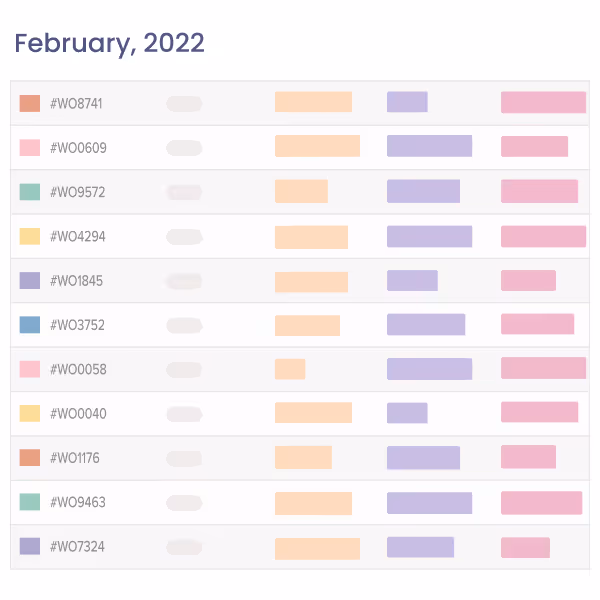Open work order #WO8741
Screen dimensions: 600x600
(x=77, y=104)
